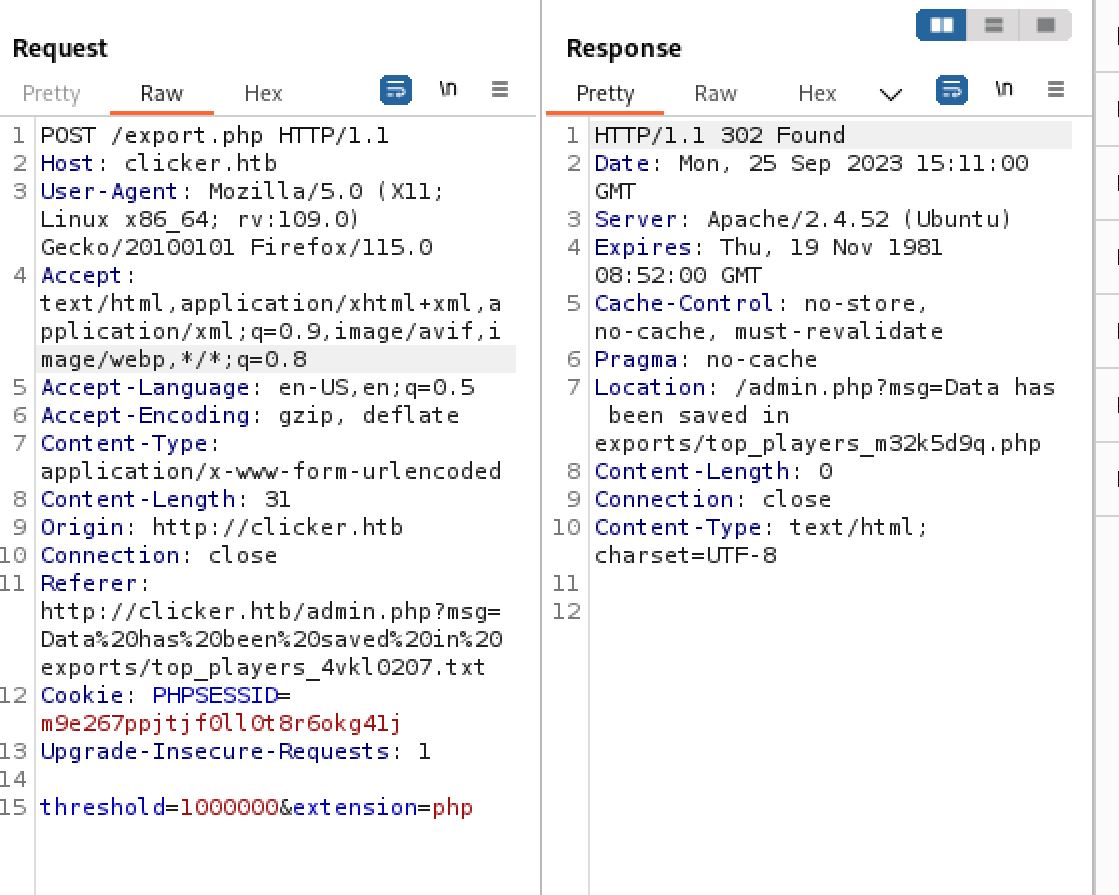This screenshot has height=895, width=1119.
Task: Toggle word wrap in Response panel
Action: point(951,91)
